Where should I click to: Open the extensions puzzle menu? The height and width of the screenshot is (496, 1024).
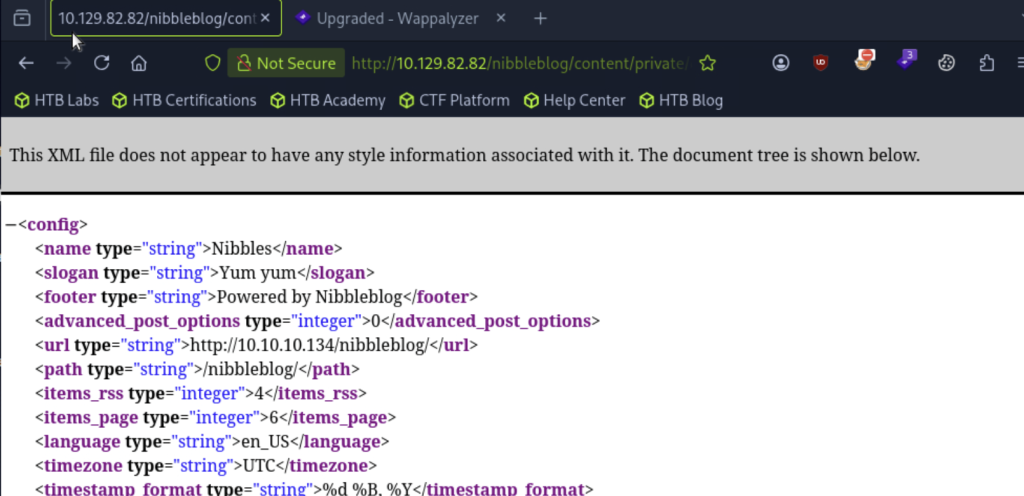tap(987, 63)
